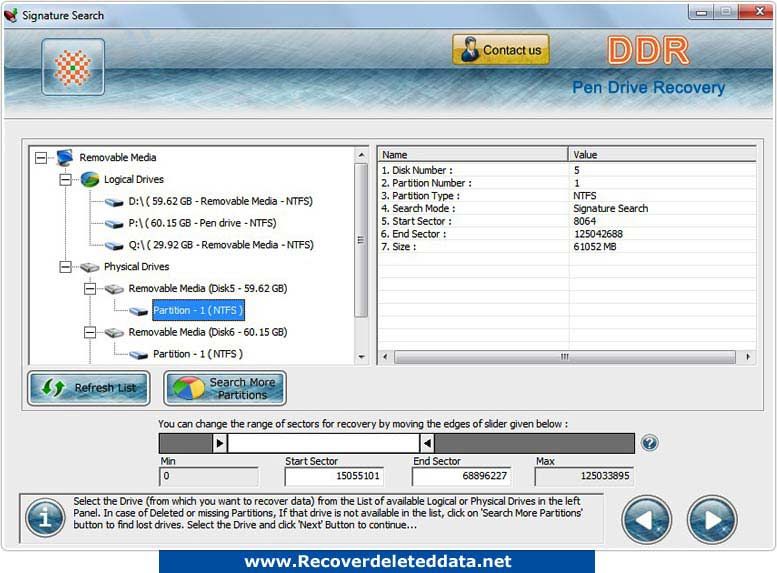
Task: Click the details horizontal scrollbar thumb
Action: [x=565, y=357]
